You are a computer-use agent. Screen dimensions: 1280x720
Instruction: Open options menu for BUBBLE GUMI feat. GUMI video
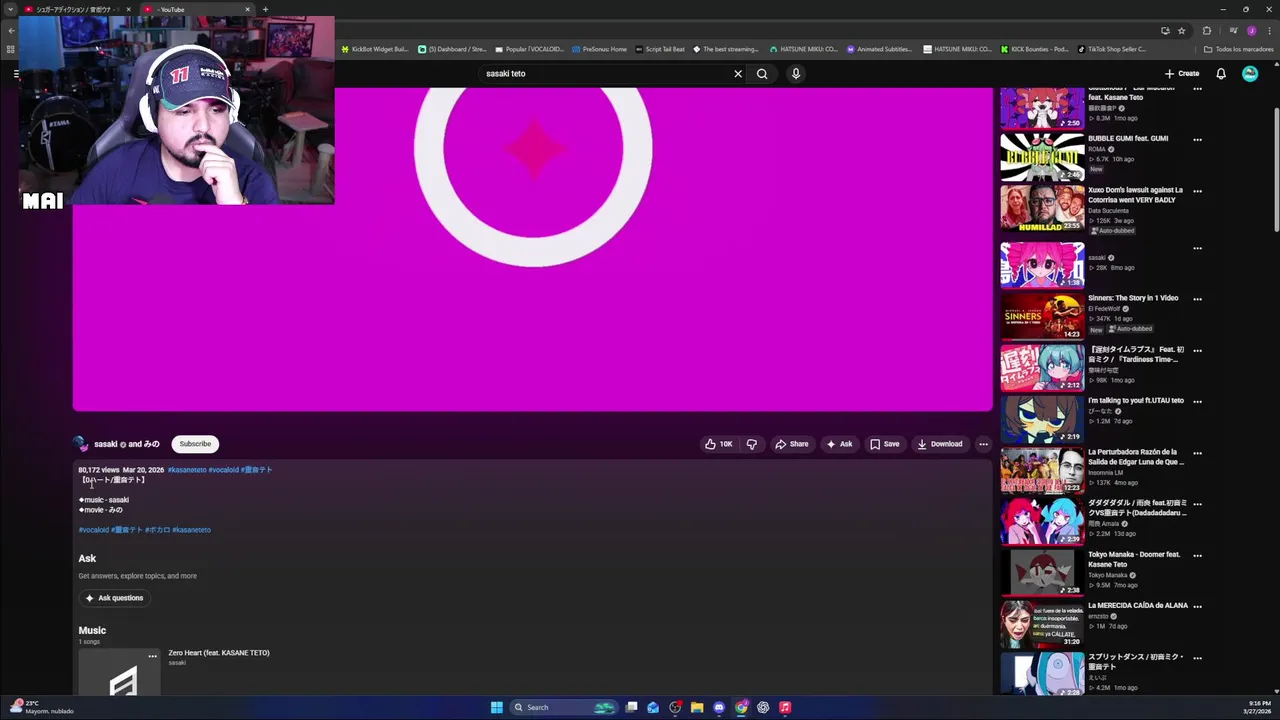point(1197,140)
